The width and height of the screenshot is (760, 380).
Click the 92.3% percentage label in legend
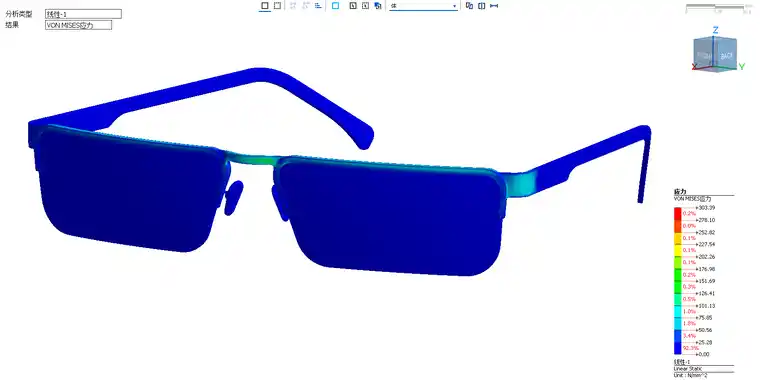pyautogui.click(x=690, y=348)
